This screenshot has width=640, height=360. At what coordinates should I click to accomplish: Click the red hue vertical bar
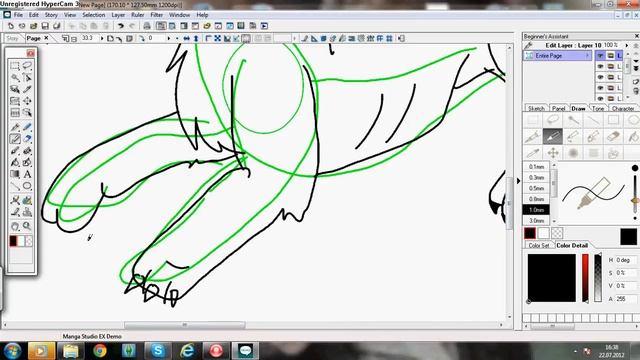[x=585, y=278]
